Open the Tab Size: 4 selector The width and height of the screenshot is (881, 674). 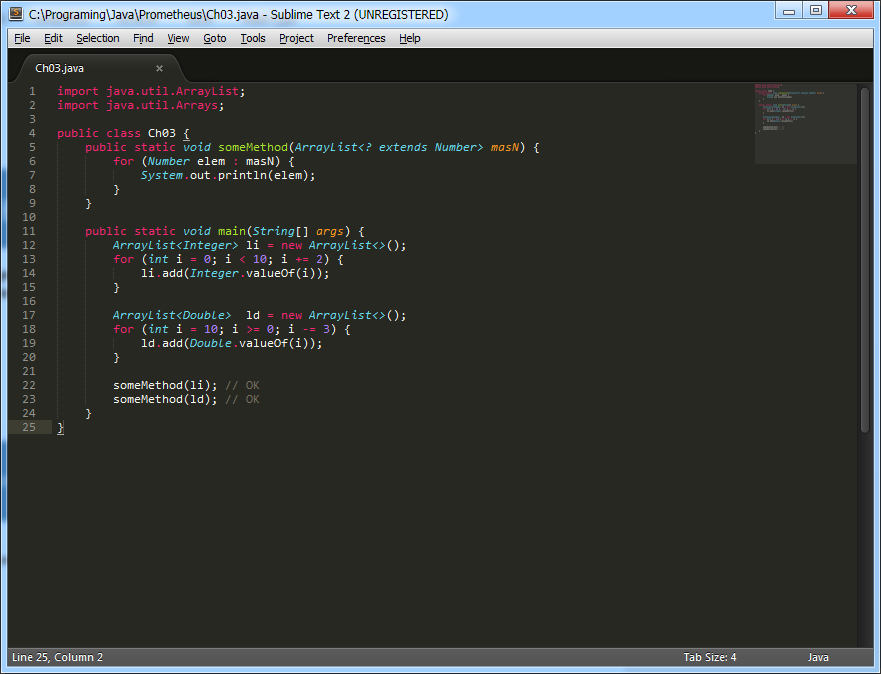pos(709,657)
